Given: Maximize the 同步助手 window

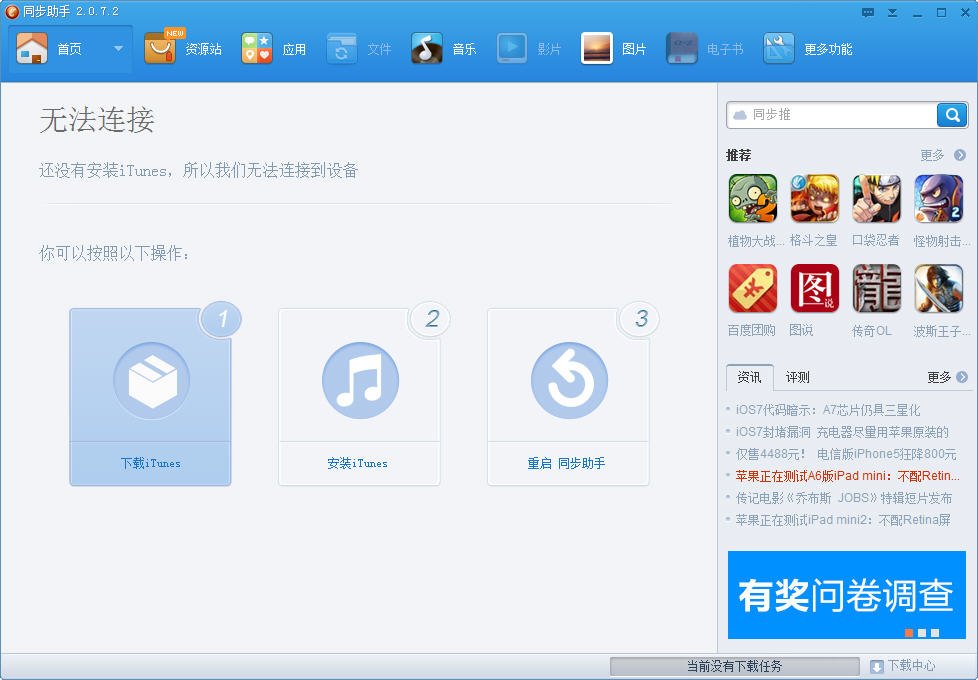Looking at the screenshot, I should click(x=941, y=12).
